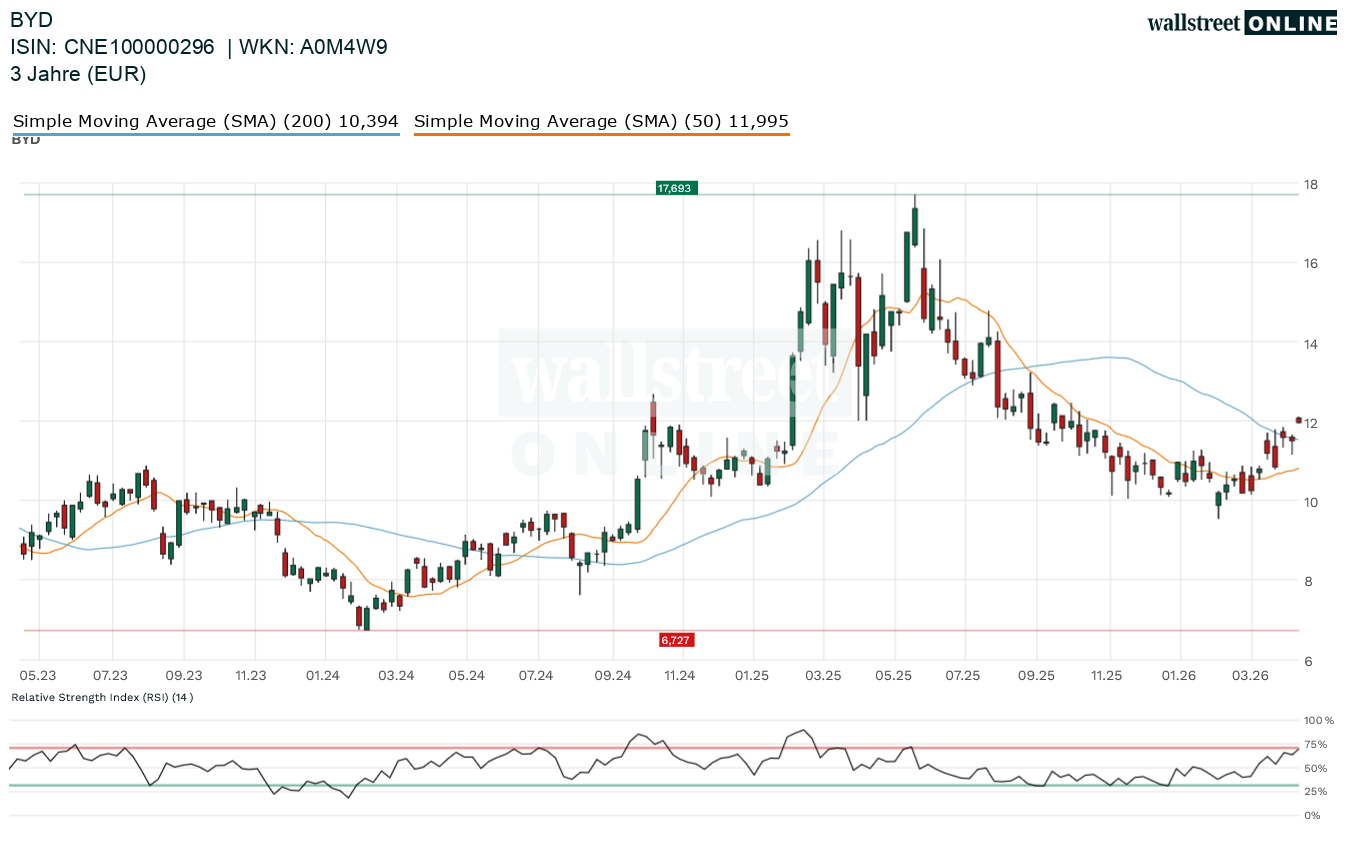Click the 05.23 date on the x-axis
1349x843 pixels.
(x=38, y=676)
